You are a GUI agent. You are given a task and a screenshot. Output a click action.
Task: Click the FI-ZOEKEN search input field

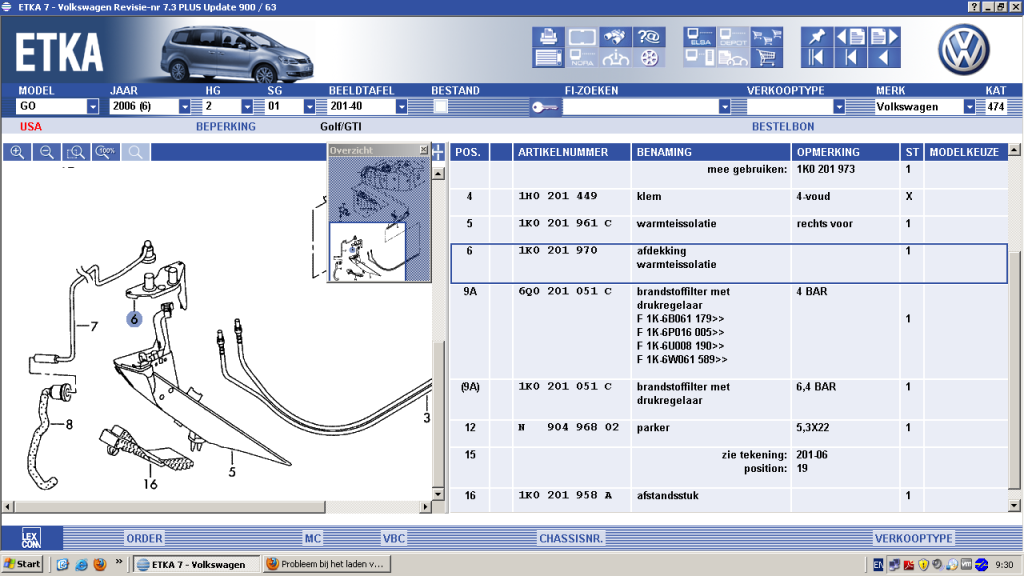(640, 106)
